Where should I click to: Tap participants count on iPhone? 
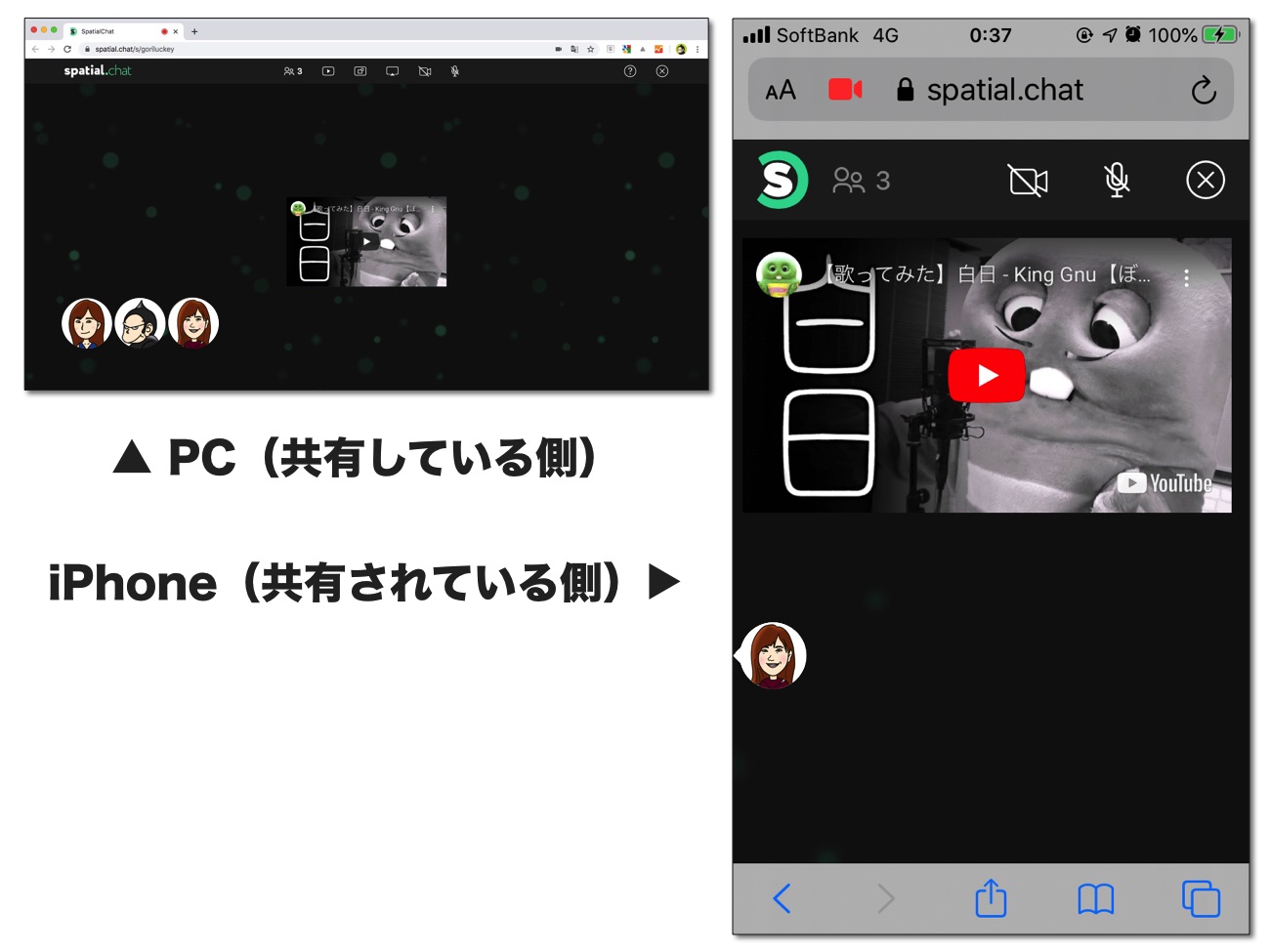click(862, 181)
